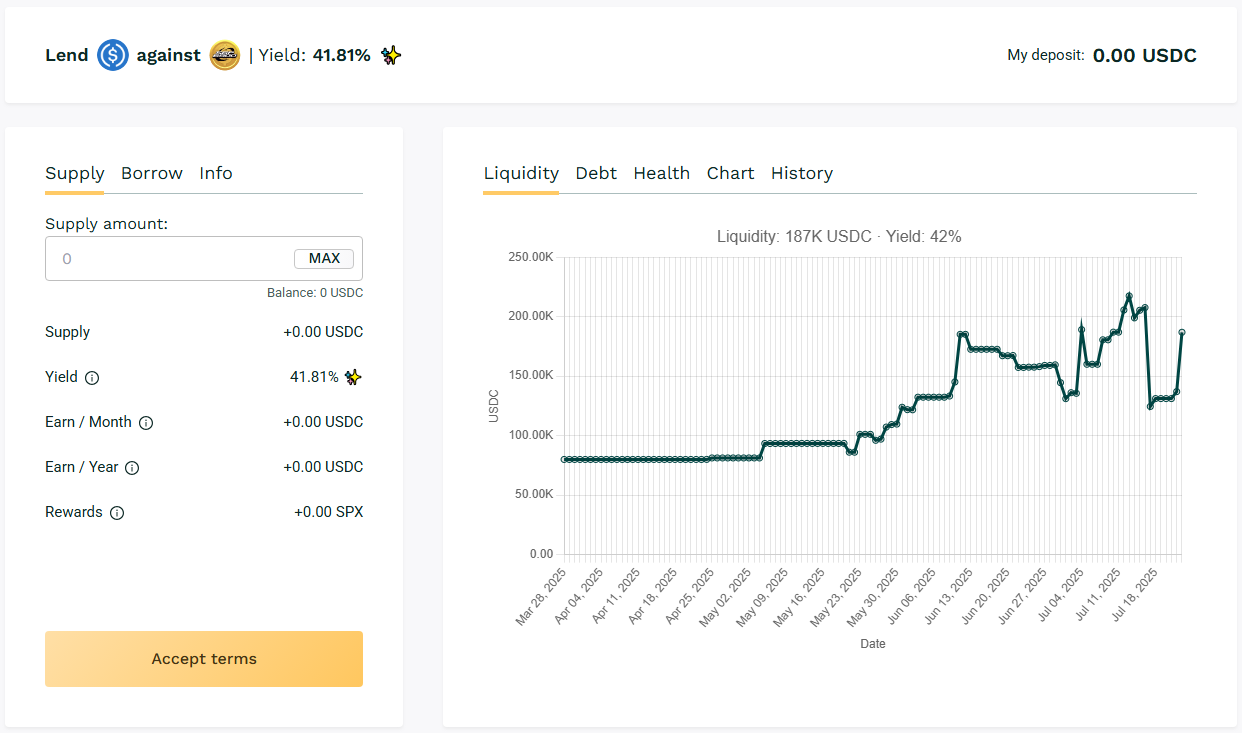Click the '+0.00 USDC' Supply row value
This screenshot has width=1242, height=733.
(x=323, y=332)
